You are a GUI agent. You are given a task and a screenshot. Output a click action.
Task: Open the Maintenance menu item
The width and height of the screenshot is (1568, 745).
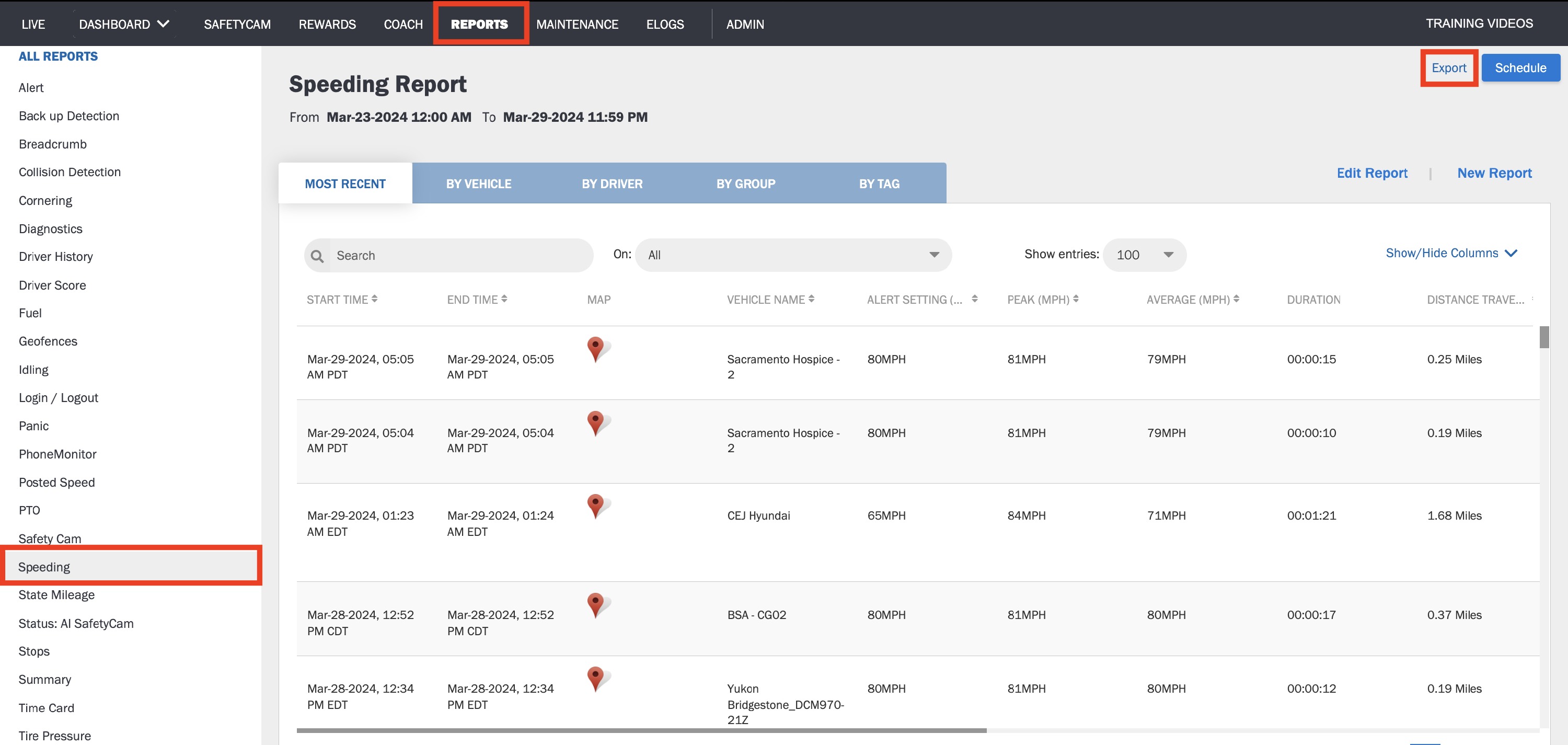(577, 25)
